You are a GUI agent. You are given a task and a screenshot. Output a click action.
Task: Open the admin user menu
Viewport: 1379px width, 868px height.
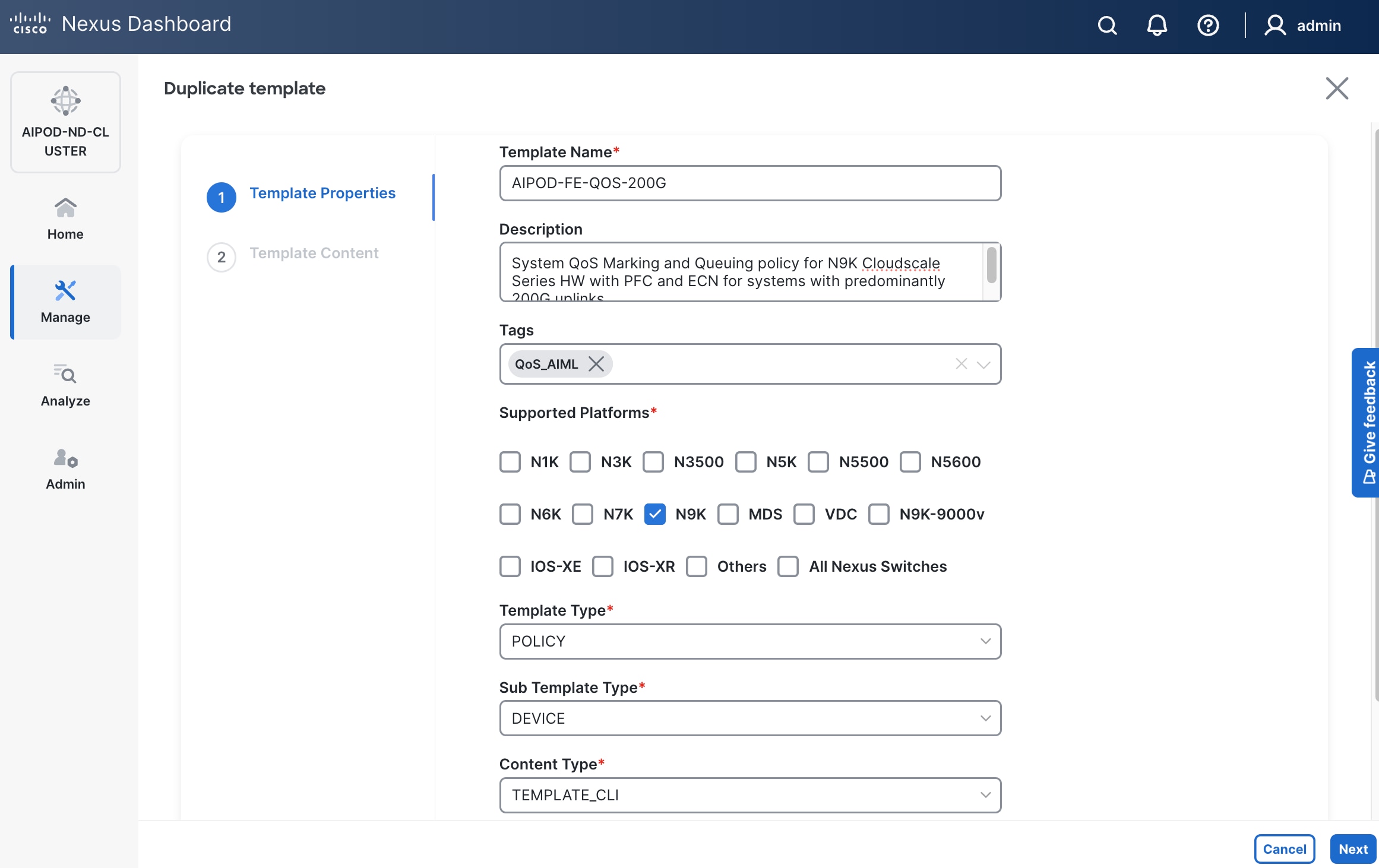pyautogui.click(x=1304, y=26)
